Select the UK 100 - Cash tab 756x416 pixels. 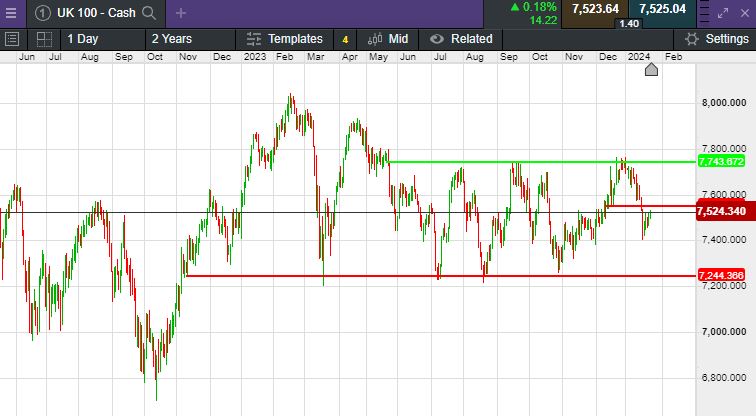click(96, 13)
